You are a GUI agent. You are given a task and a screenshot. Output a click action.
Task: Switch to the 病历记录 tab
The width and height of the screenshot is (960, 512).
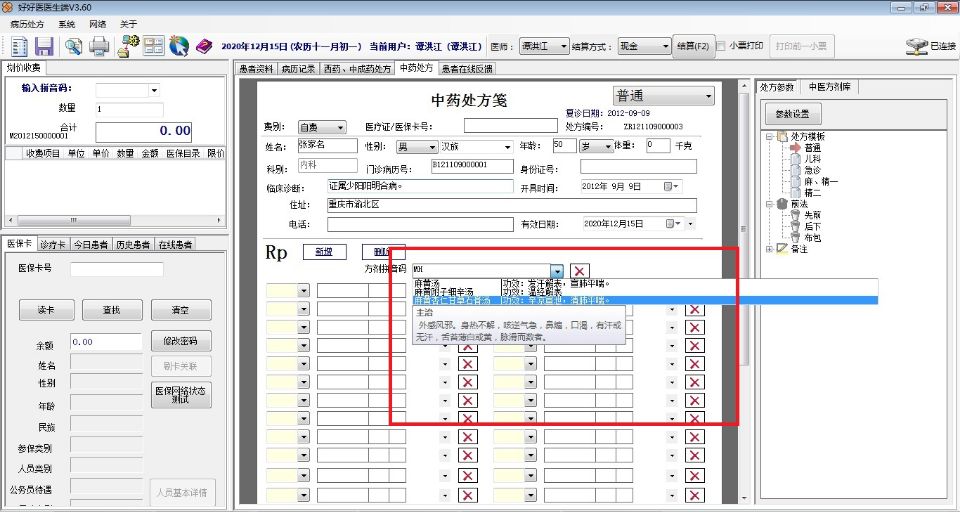click(298, 69)
